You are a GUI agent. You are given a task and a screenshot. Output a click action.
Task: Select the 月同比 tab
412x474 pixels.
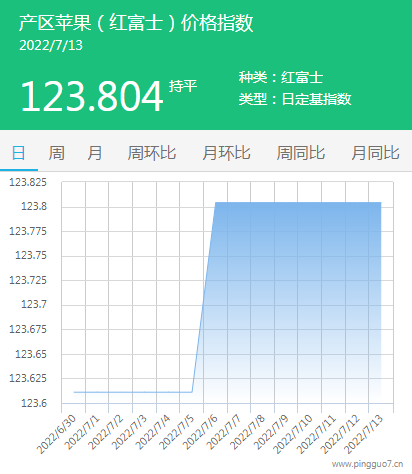point(375,153)
